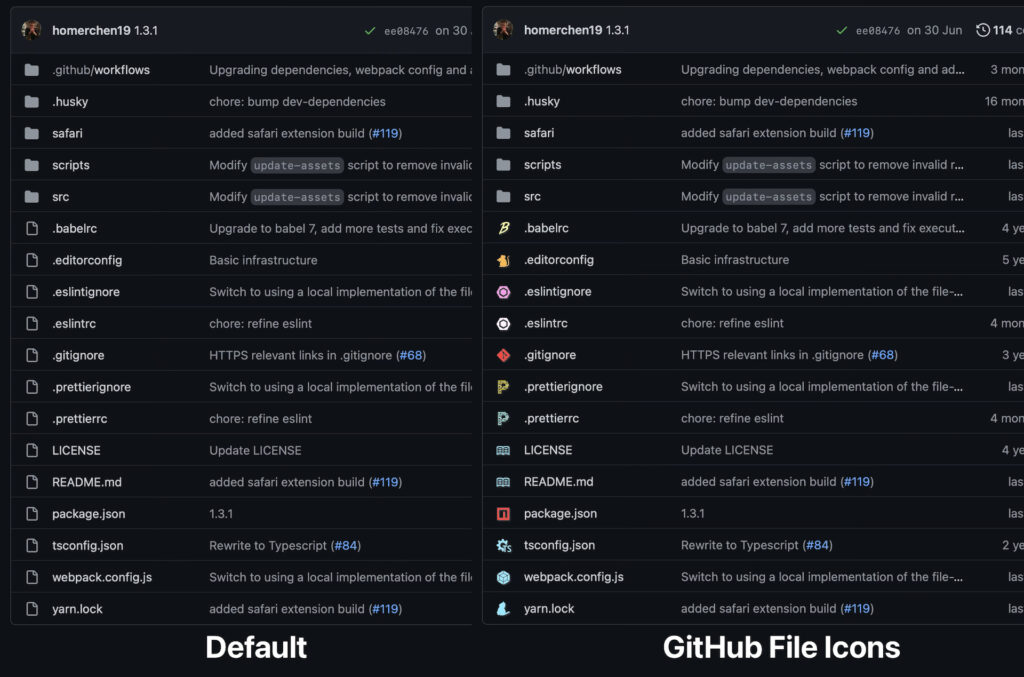
Task: Click the webpack icon next to webpack.config.js
Action: click(x=503, y=577)
